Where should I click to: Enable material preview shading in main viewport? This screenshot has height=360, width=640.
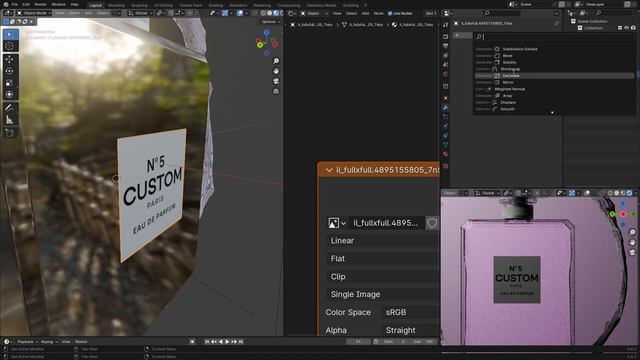pos(276,13)
